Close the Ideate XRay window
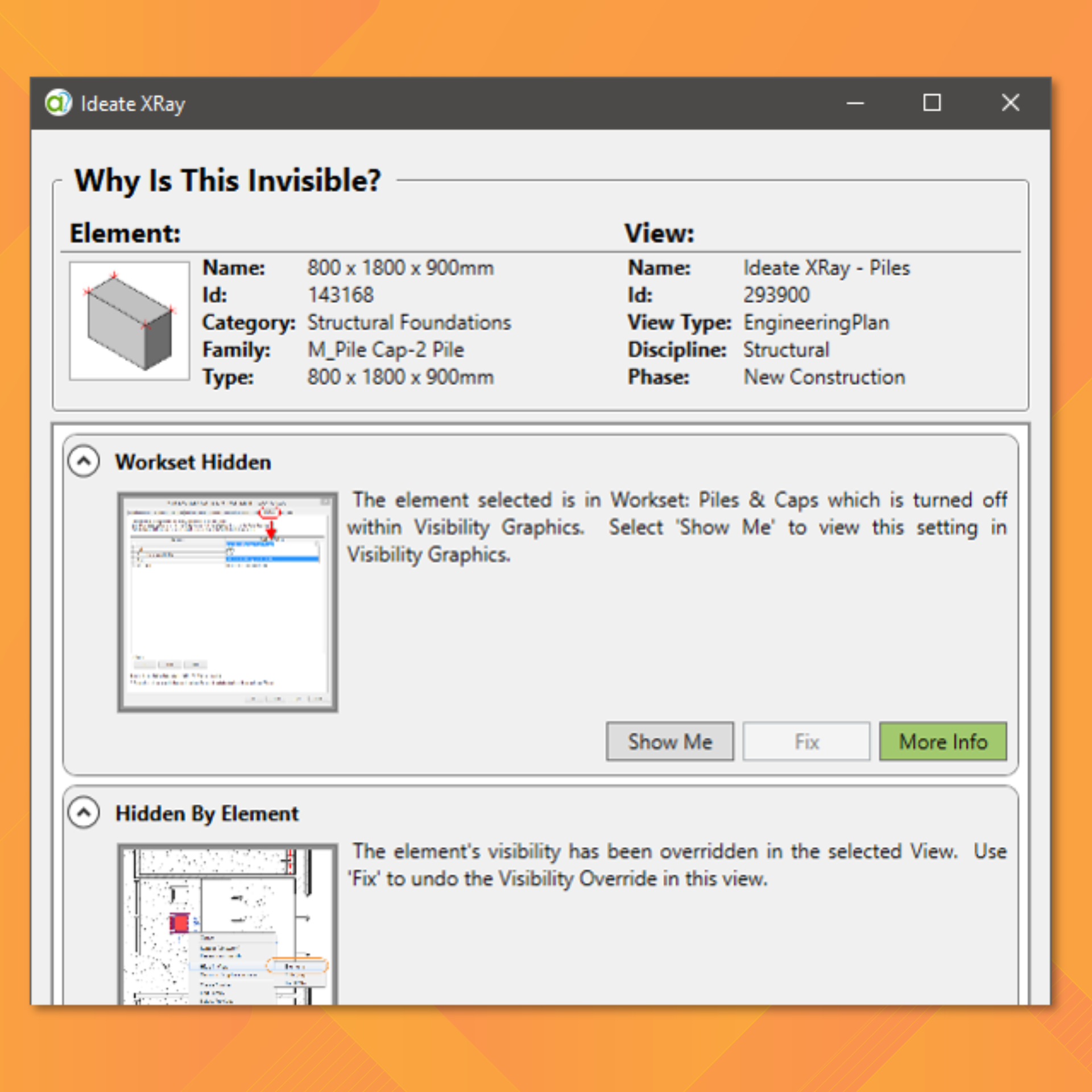This screenshot has width=1092, height=1092. tap(1010, 103)
